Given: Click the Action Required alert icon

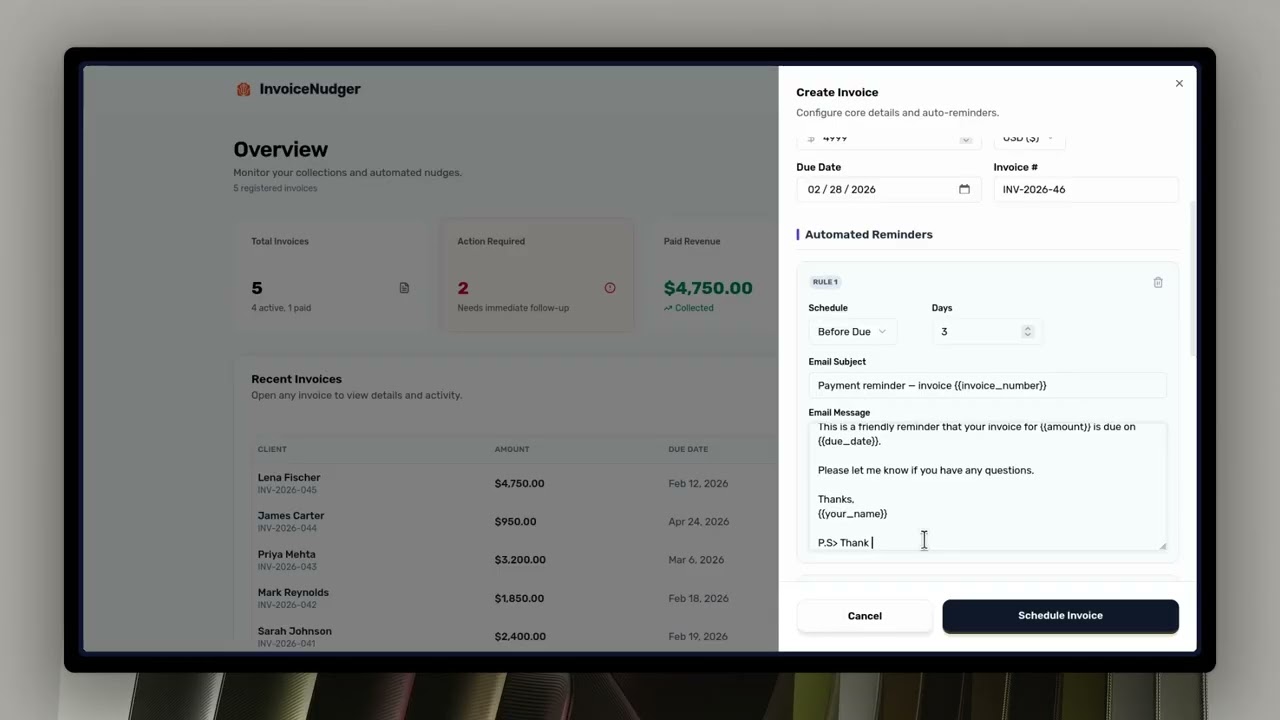Looking at the screenshot, I should [610, 288].
